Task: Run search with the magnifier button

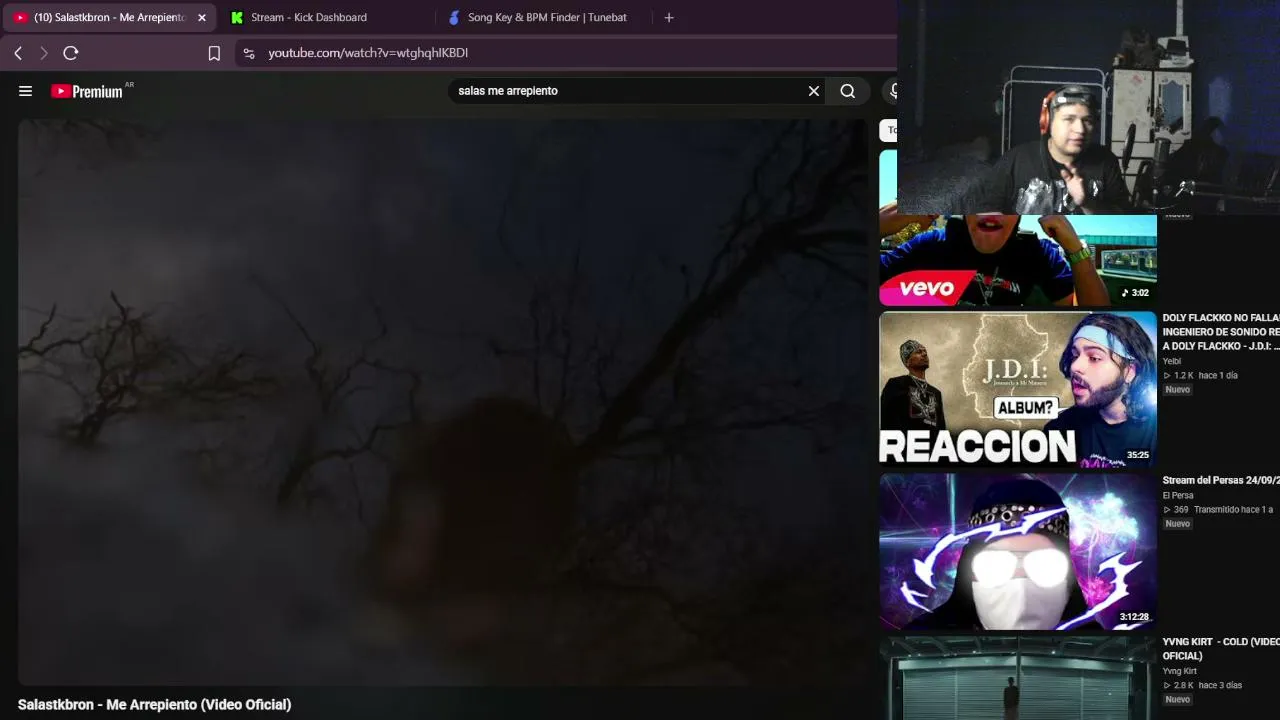Action: pyautogui.click(x=848, y=91)
